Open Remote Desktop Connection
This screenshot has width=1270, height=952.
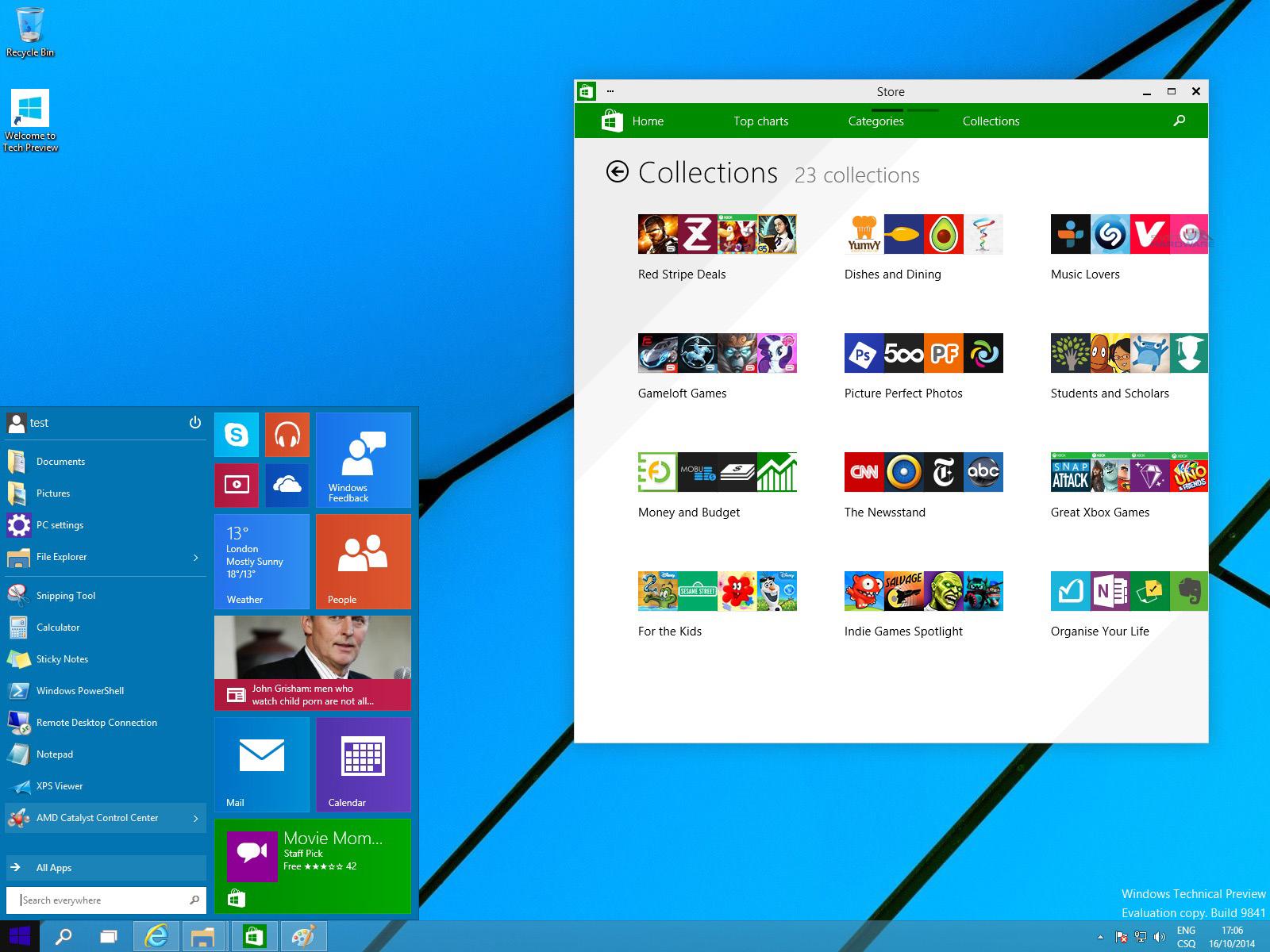(x=95, y=723)
